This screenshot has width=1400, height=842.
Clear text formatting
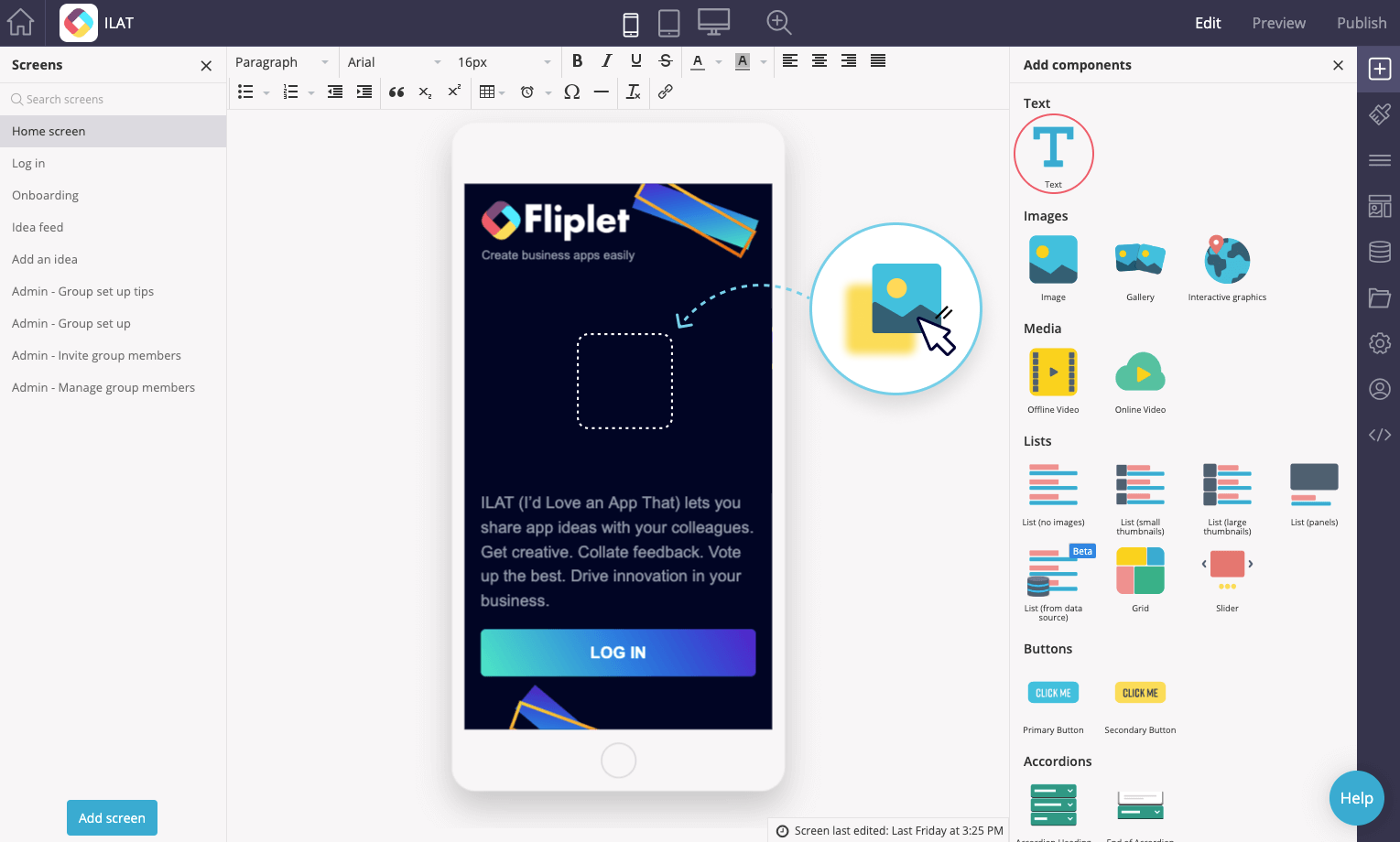pos(634,92)
